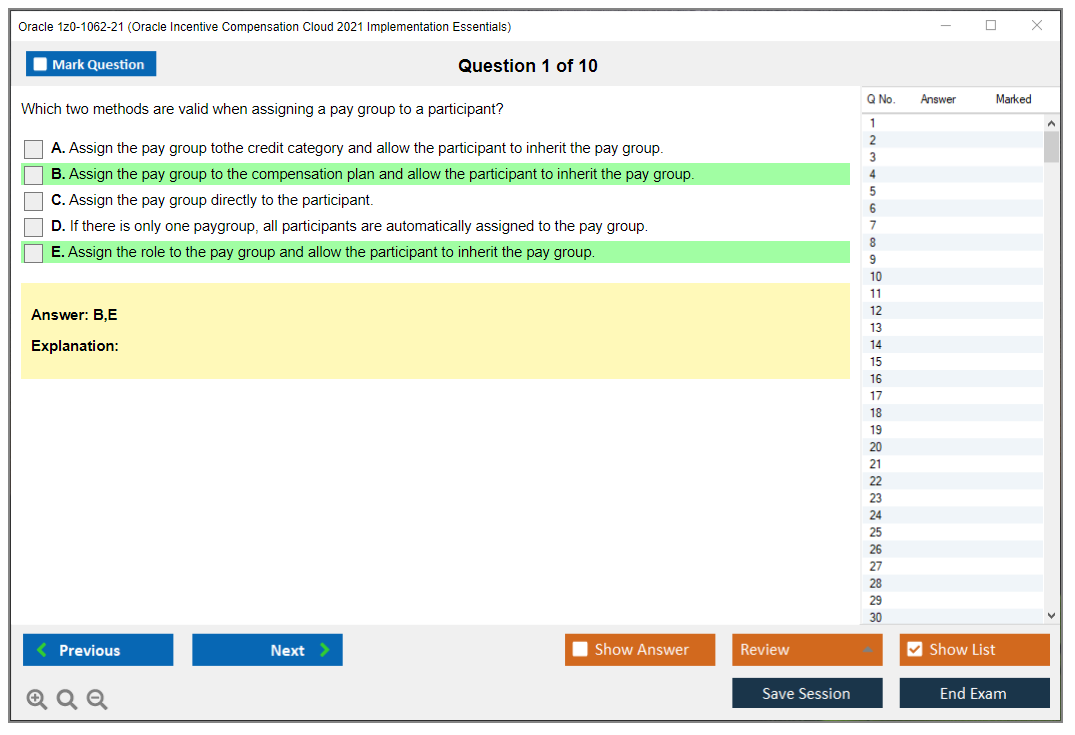
Task: Disable the Show List checkbox
Action: point(914,649)
